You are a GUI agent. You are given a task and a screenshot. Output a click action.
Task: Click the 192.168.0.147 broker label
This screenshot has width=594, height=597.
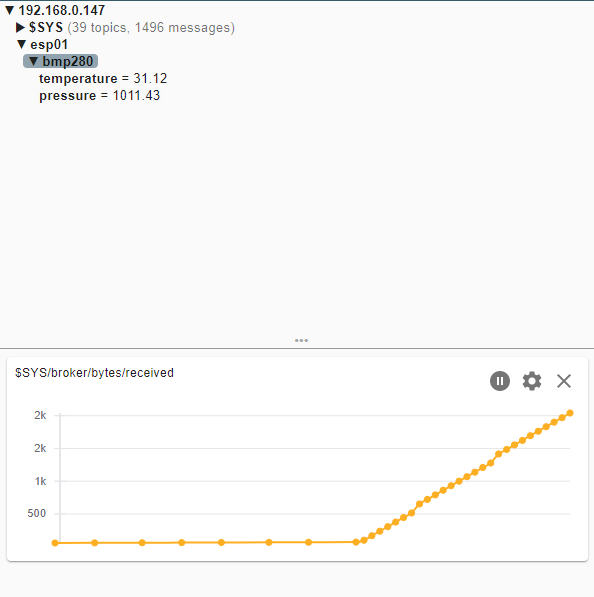point(62,10)
